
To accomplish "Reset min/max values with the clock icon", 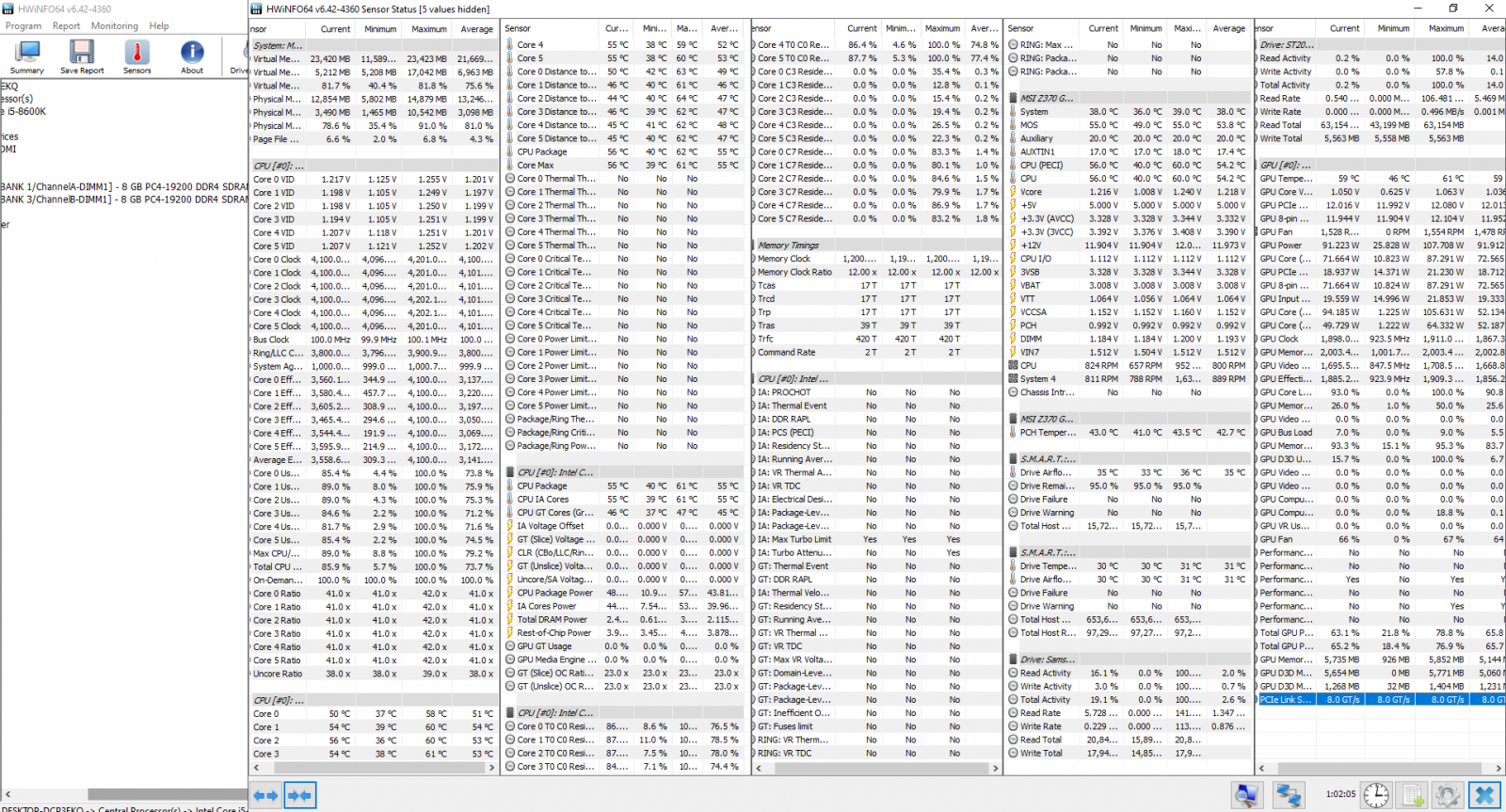I will pyautogui.click(x=1376, y=795).
